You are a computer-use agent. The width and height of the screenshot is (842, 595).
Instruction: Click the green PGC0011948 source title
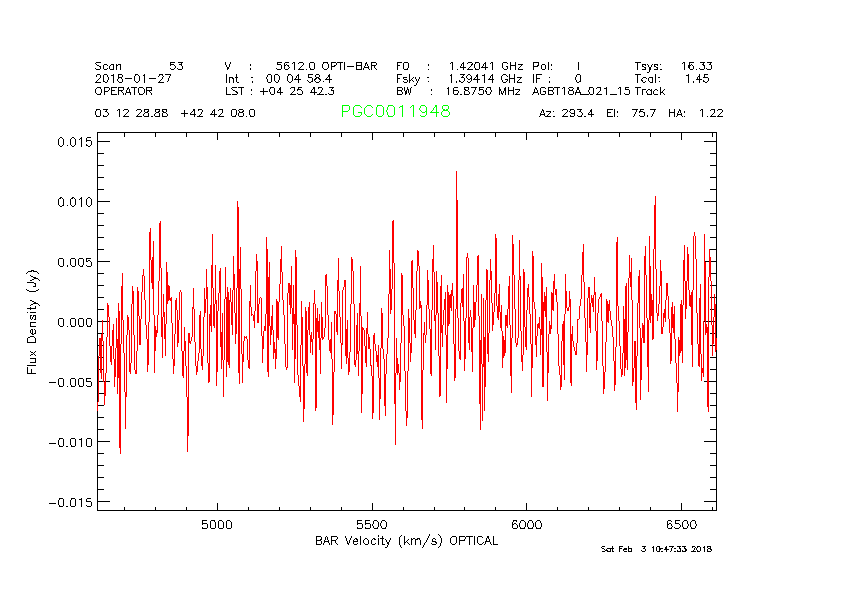395,112
